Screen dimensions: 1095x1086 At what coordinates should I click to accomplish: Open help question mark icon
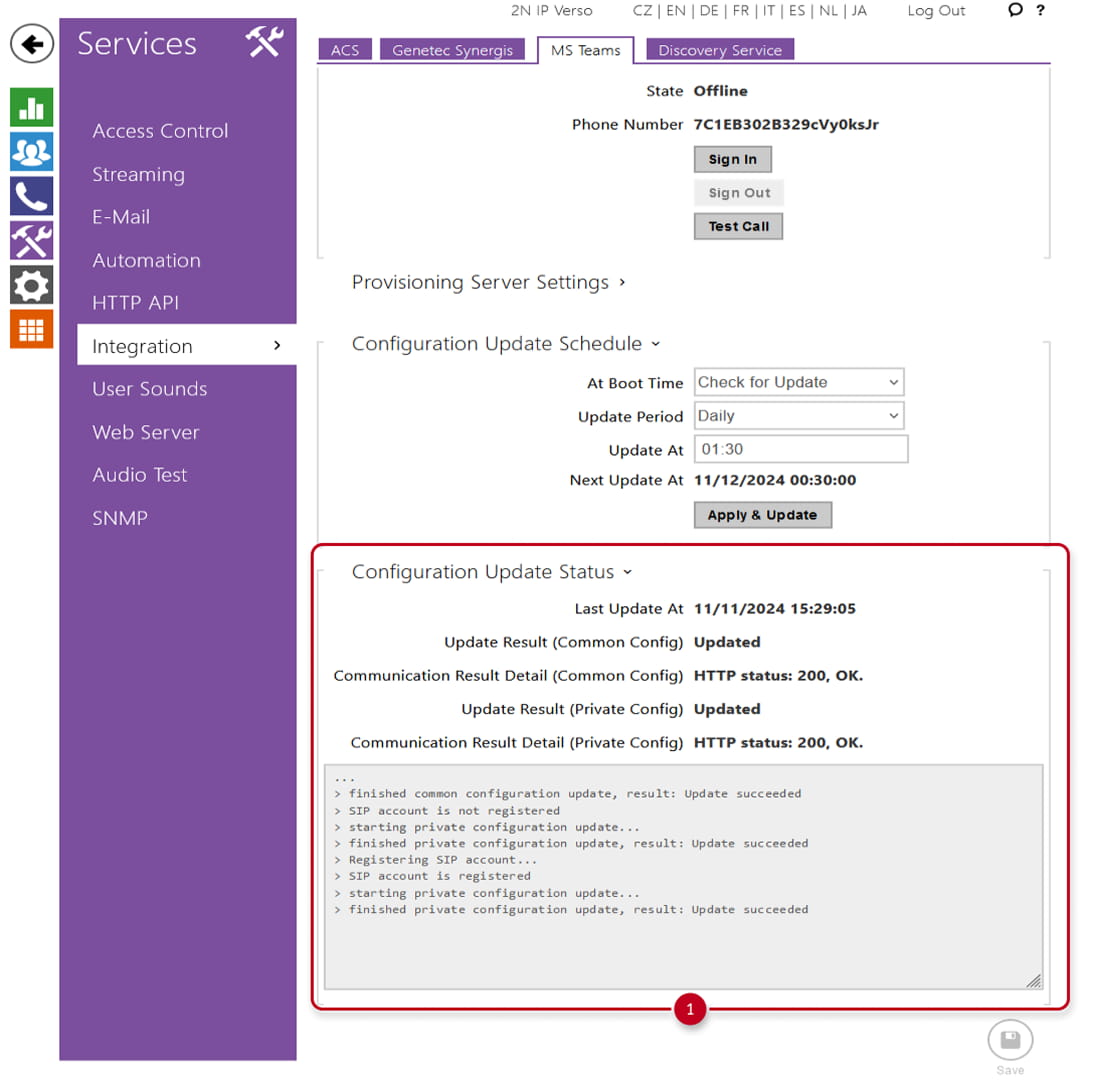[1041, 10]
